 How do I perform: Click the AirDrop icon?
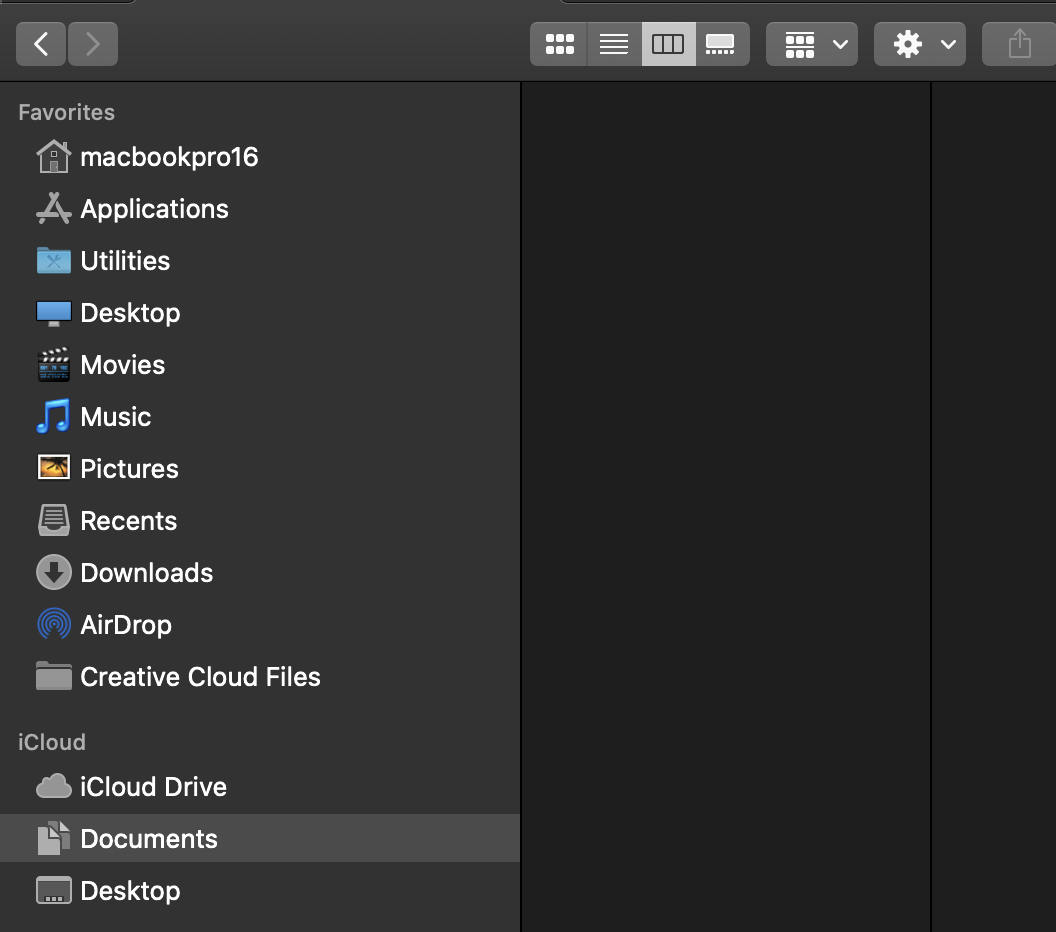tap(54, 624)
